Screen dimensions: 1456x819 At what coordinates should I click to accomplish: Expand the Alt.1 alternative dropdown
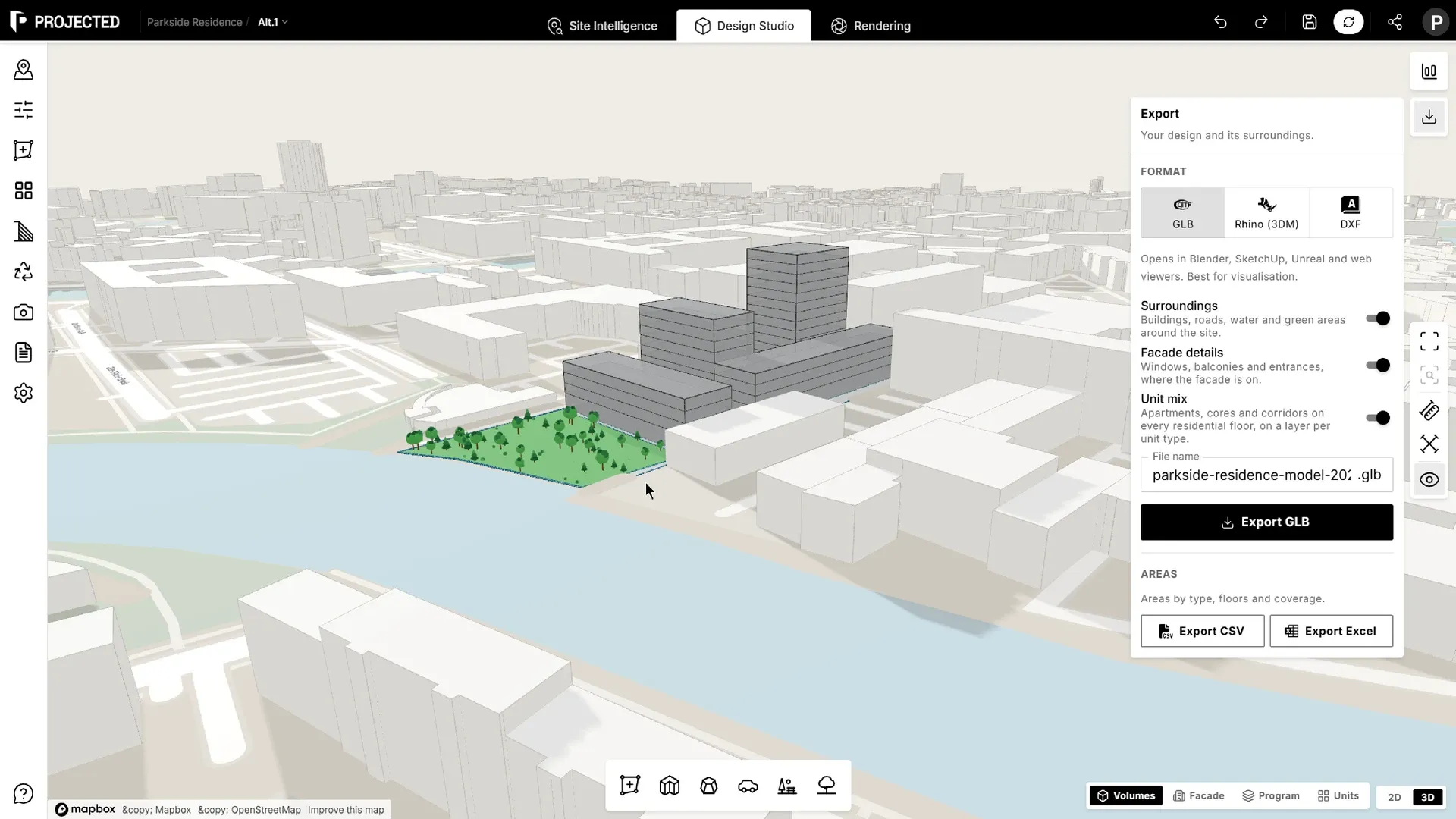pos(272,22)
